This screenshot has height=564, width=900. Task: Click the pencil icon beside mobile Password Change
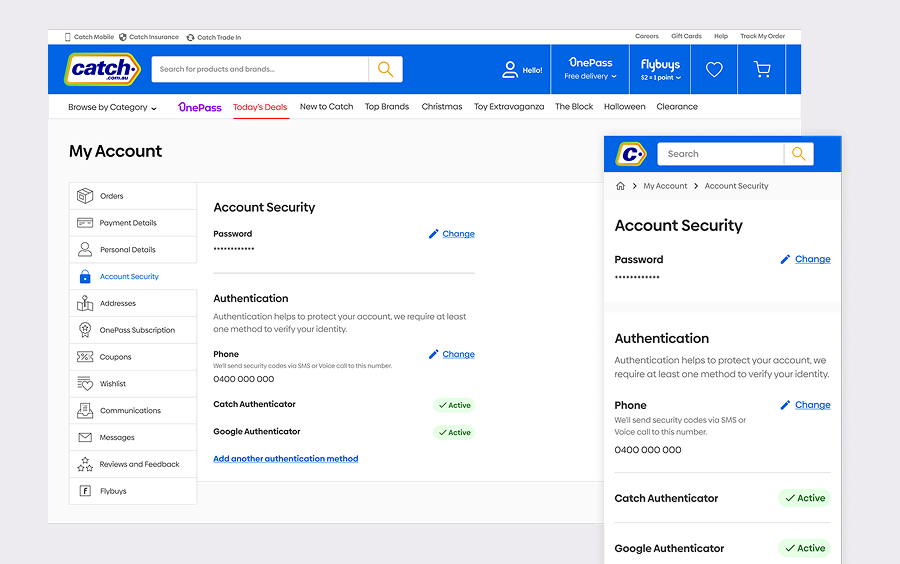[785, 259]
